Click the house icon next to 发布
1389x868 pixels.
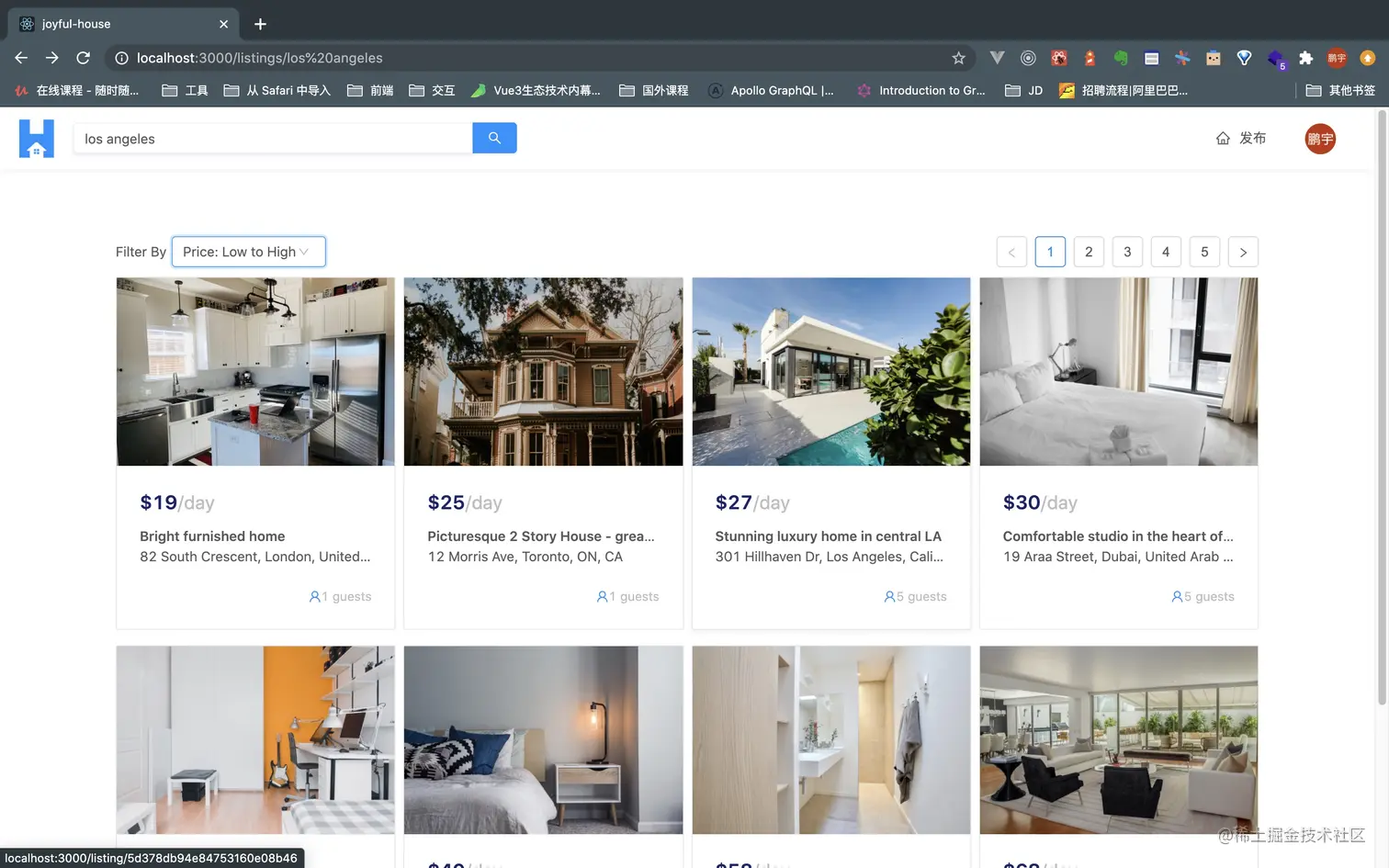[1223, 139]
